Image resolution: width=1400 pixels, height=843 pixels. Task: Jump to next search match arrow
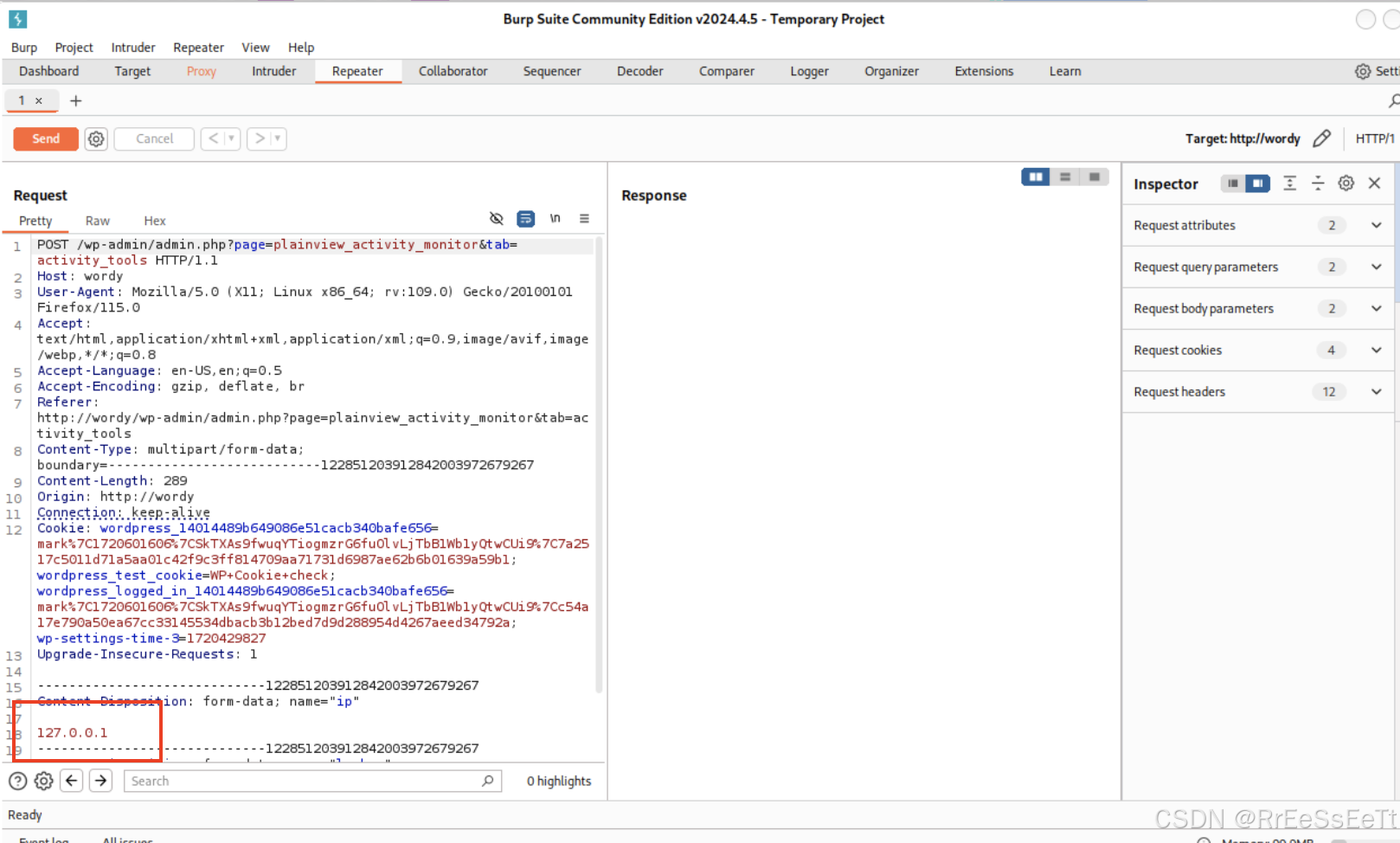pyautogui.click(x=101, y=781)
